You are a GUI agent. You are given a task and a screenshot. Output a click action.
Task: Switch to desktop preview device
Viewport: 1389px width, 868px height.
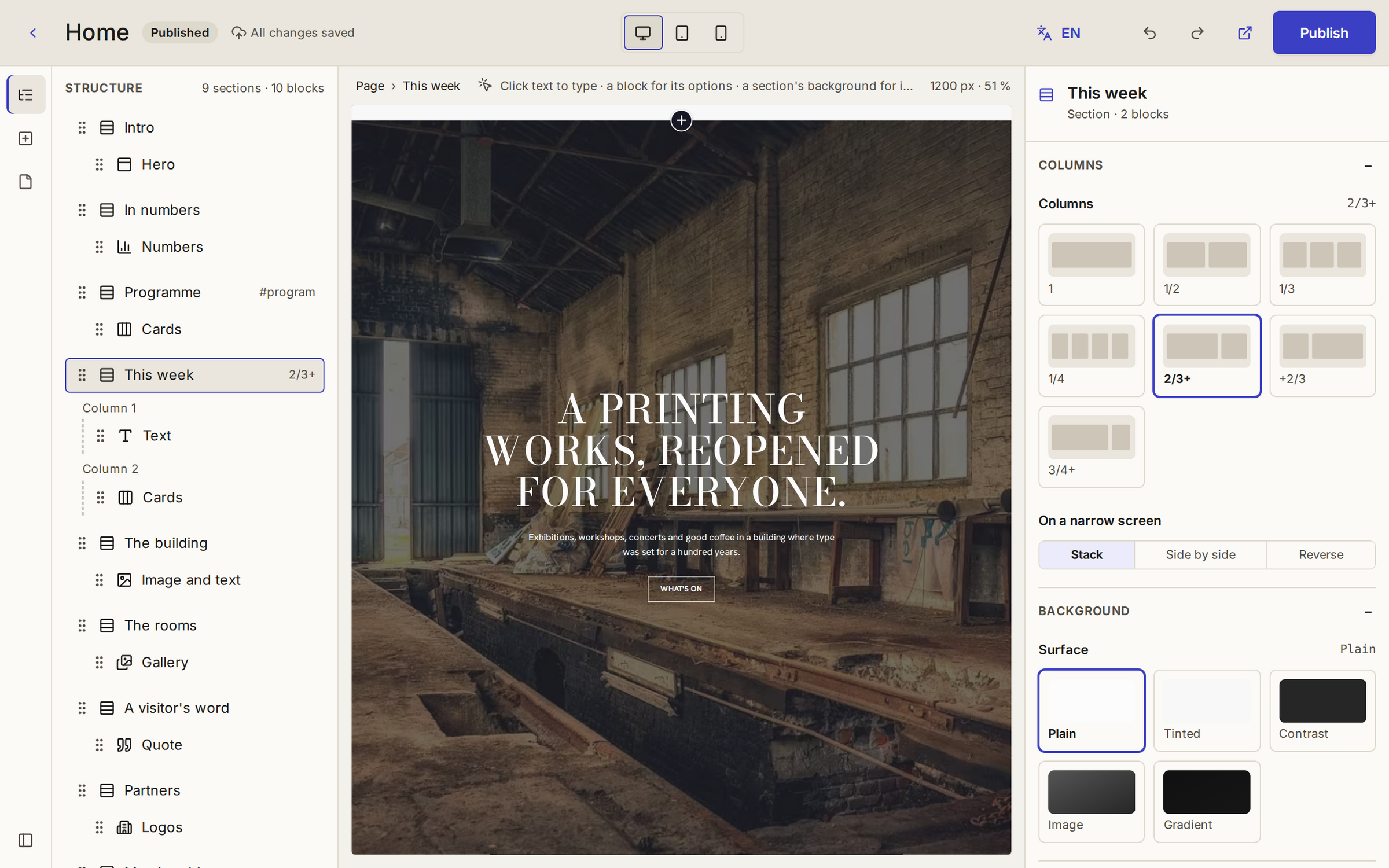coord(643,33)
